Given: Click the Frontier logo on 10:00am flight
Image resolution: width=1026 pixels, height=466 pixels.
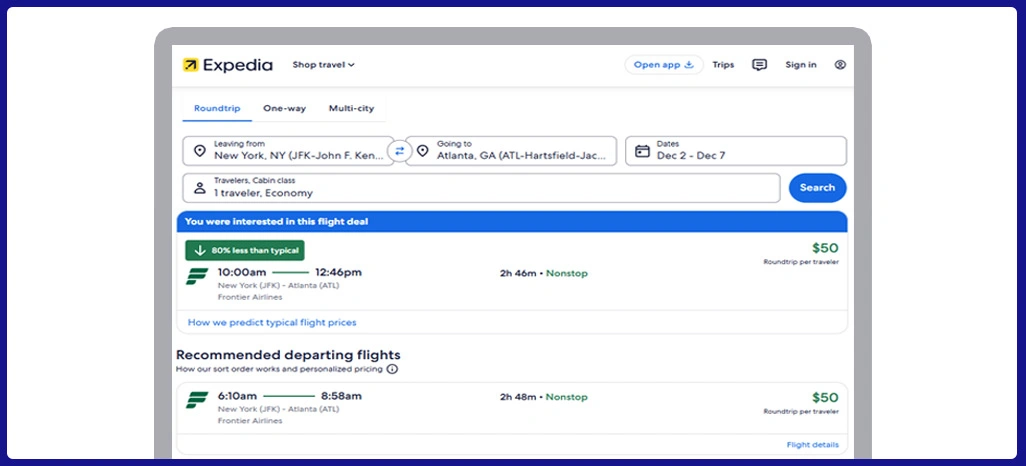Looking at the screenshot, I should click(197, 276).
